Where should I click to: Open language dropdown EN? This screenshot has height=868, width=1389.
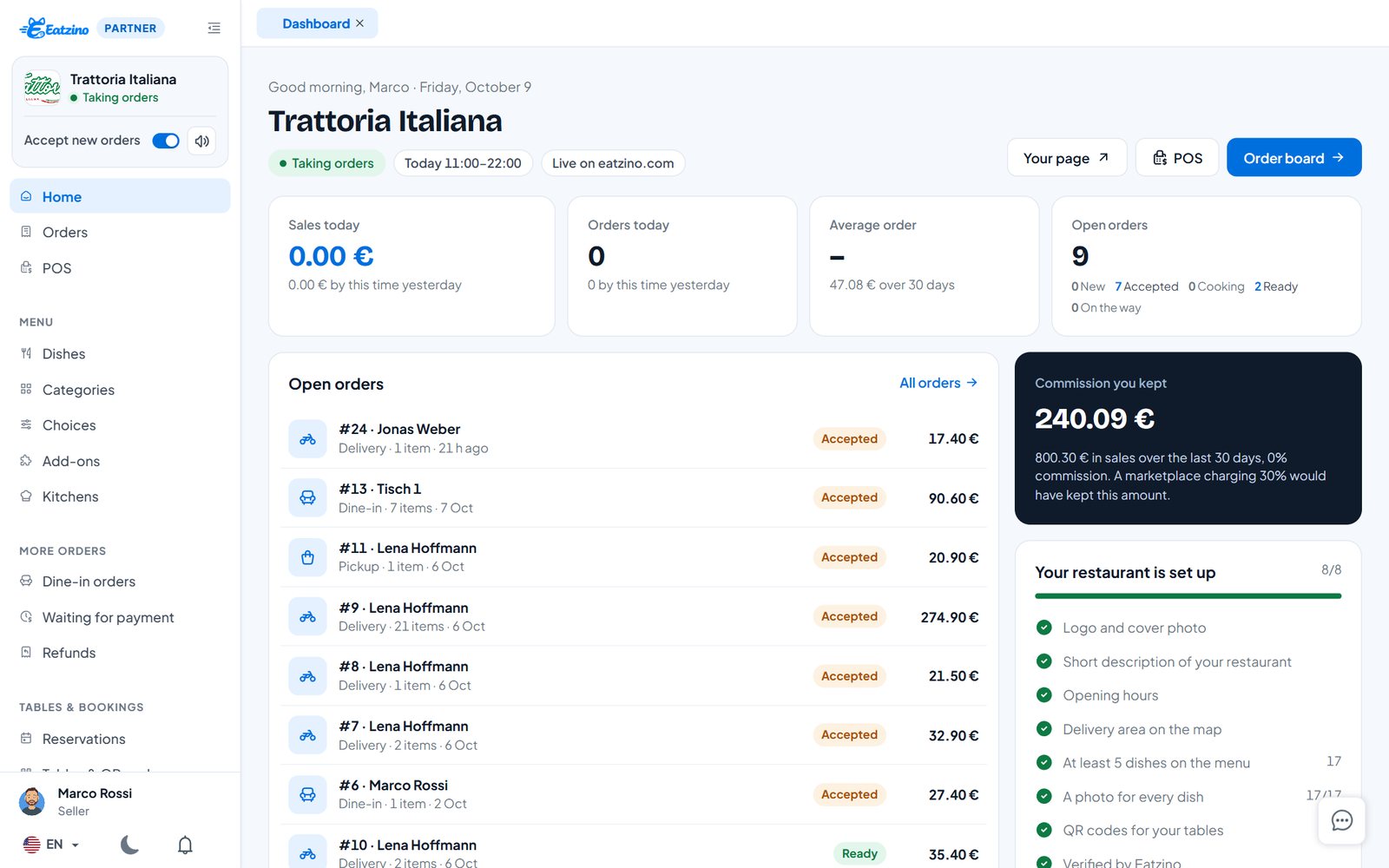(51, 844)
